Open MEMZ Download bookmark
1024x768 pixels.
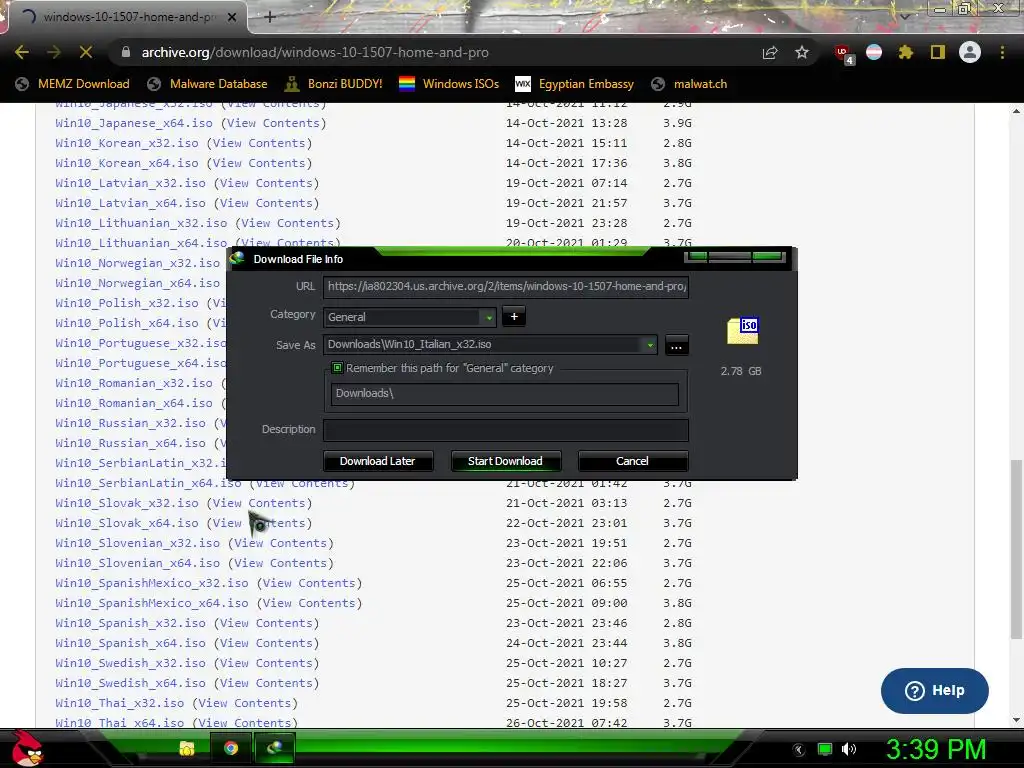[x=72, y=84]
